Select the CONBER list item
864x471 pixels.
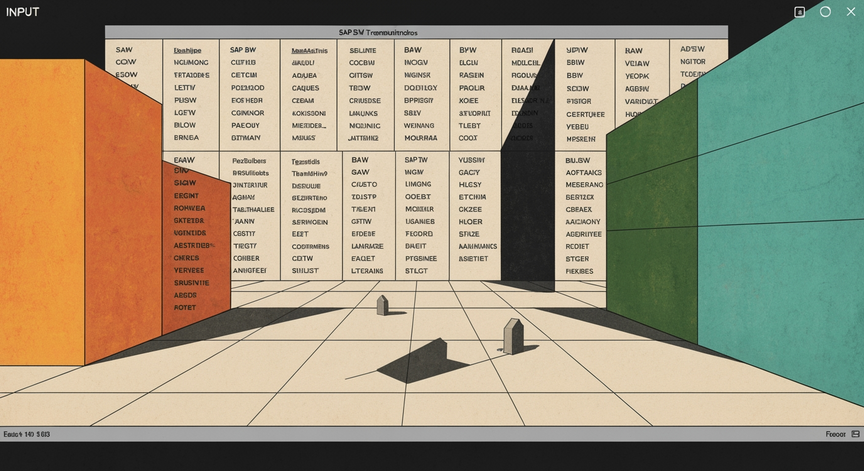246,258
